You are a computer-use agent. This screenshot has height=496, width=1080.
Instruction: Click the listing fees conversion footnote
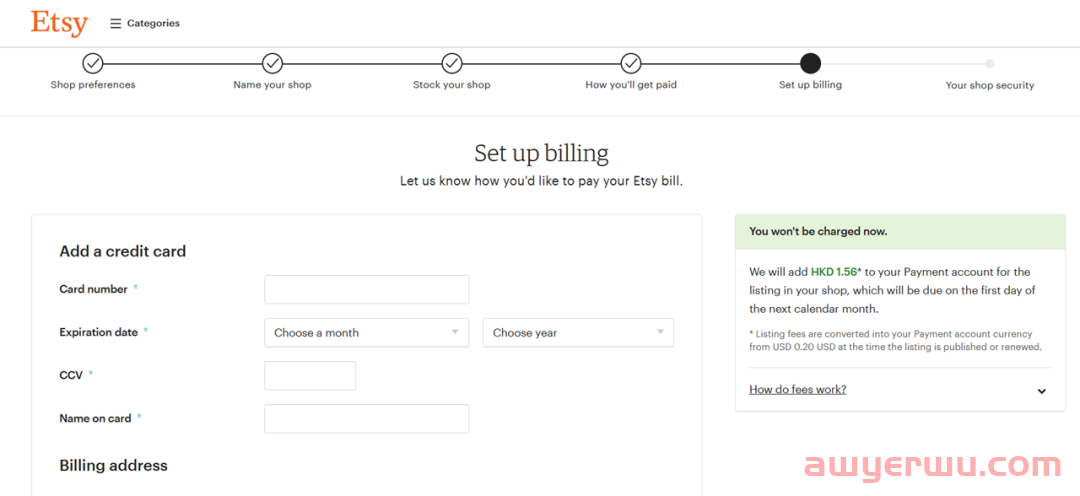[895, 340]
